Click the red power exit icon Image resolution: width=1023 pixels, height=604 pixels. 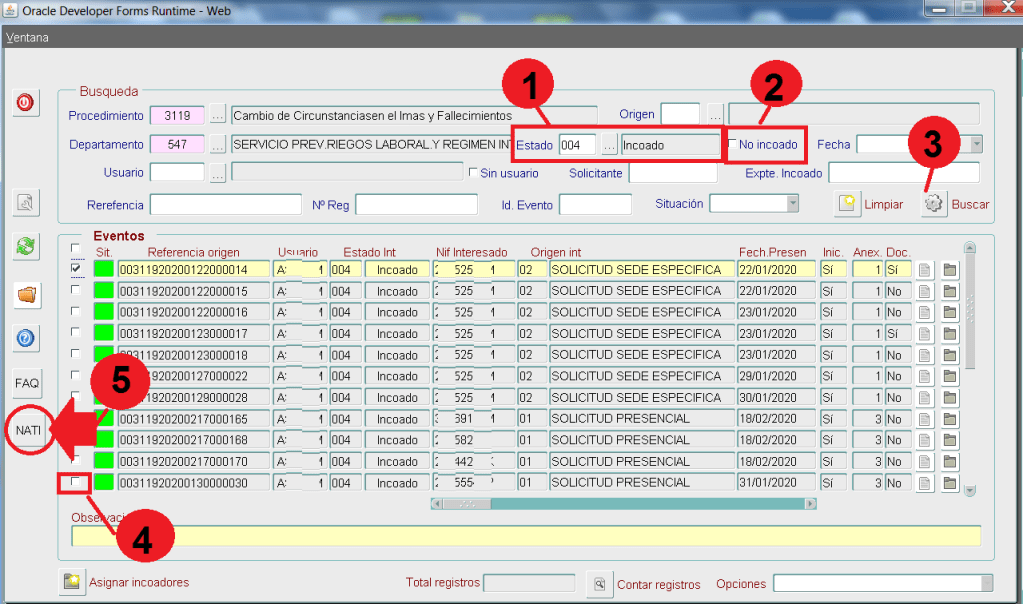(25, 102)
